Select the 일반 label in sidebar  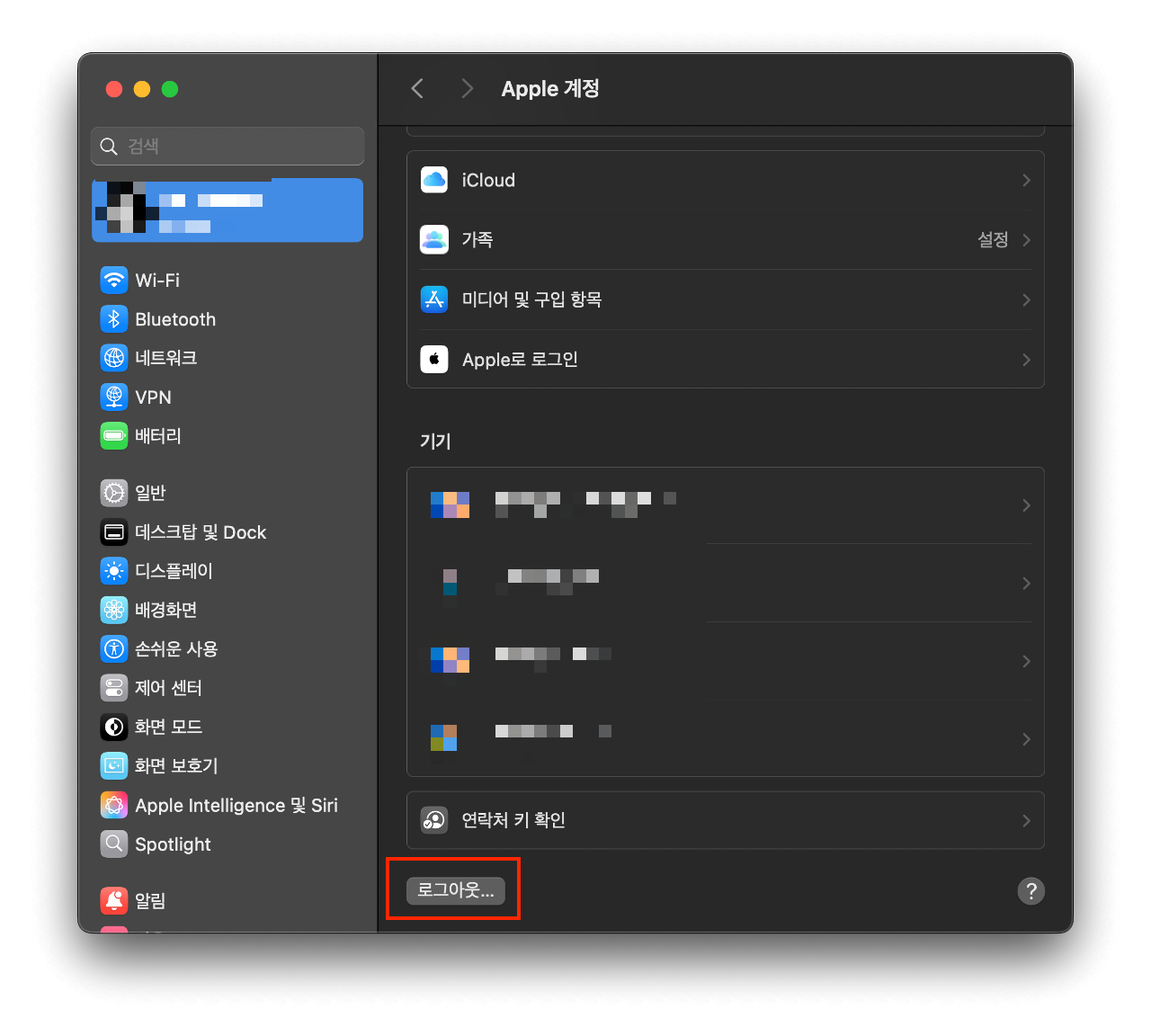pyautogui.click(x=151, y=493)
